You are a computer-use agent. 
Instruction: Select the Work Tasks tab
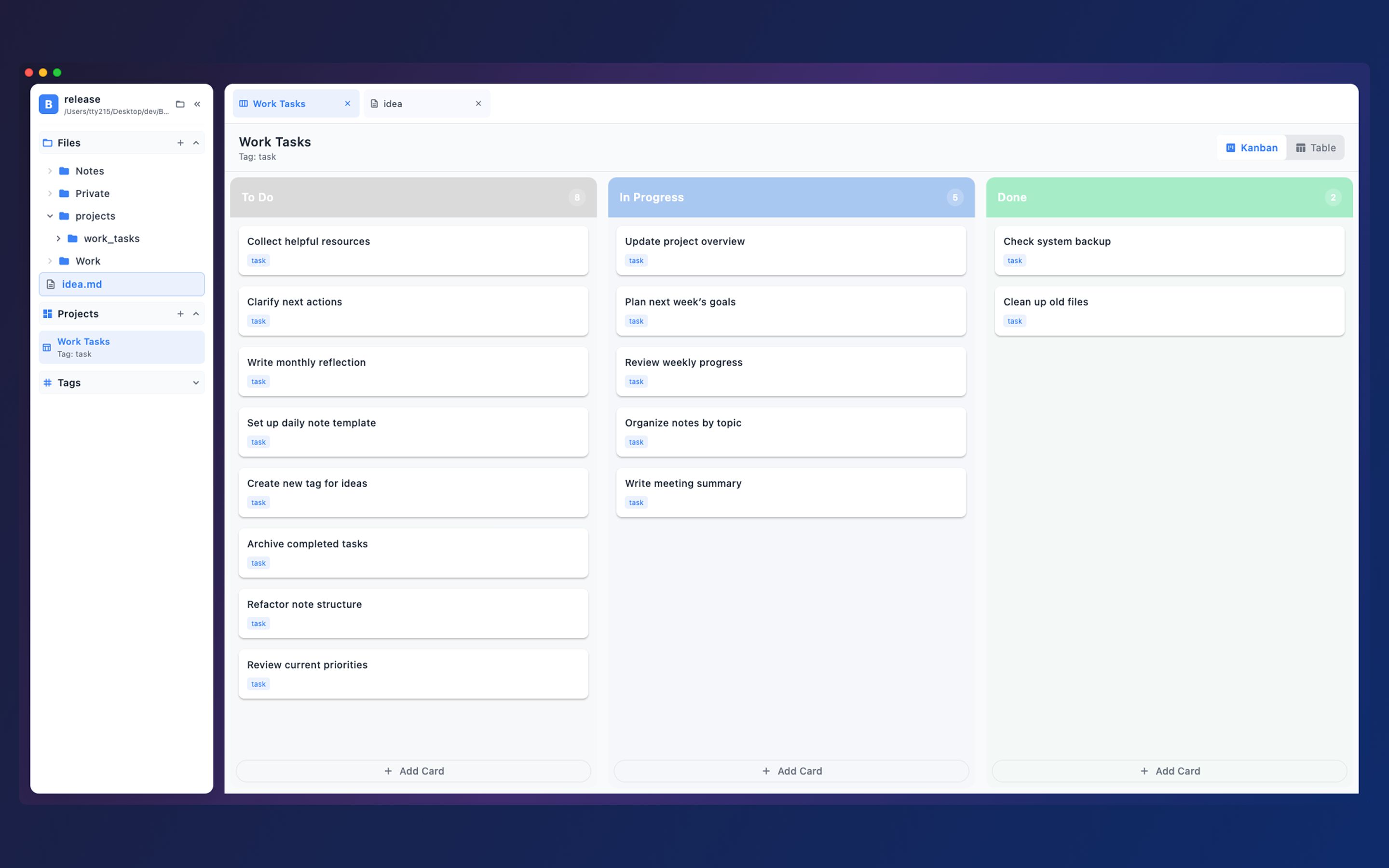click(x=287, y=103)
